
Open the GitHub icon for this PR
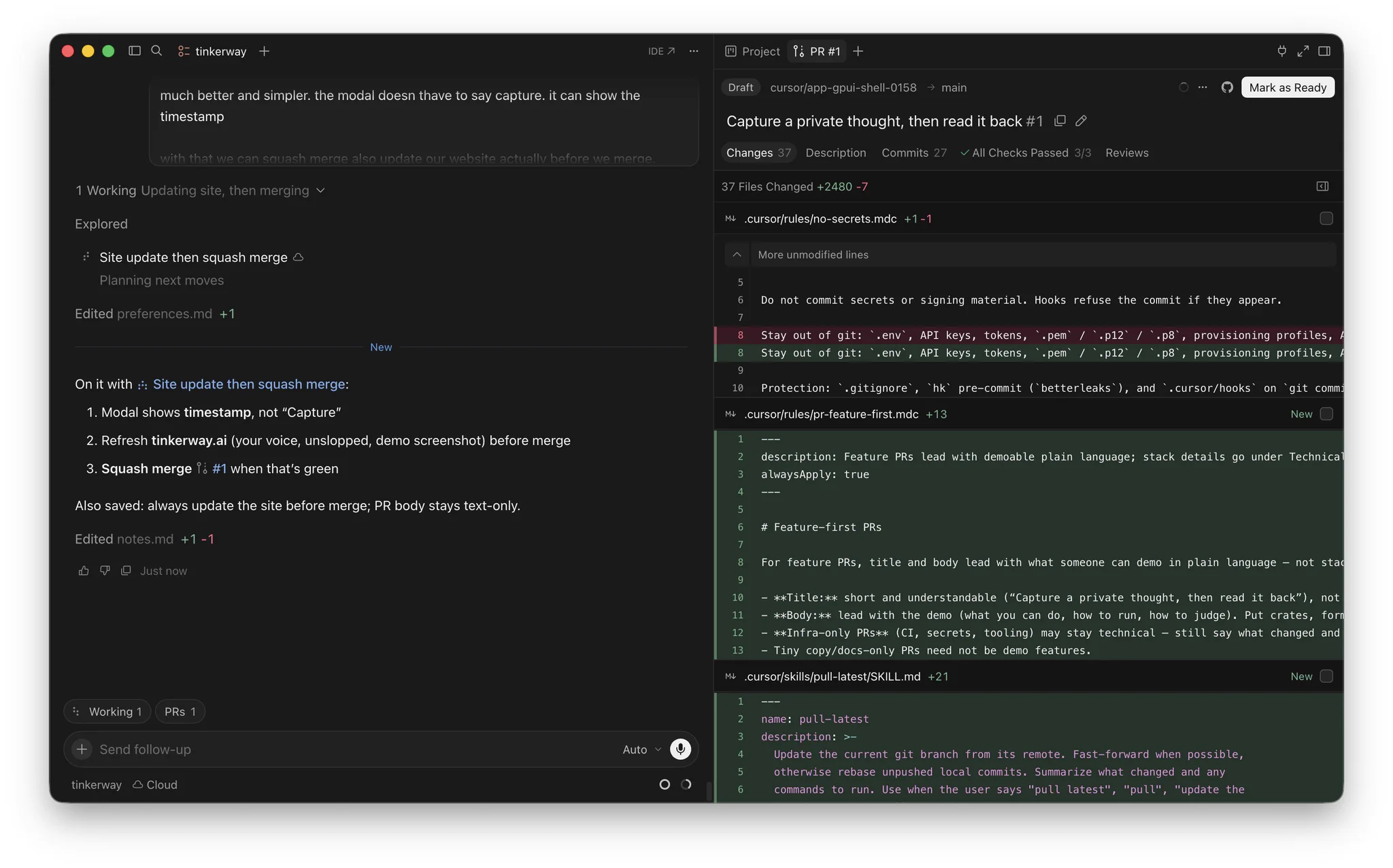click(1227, 87)
